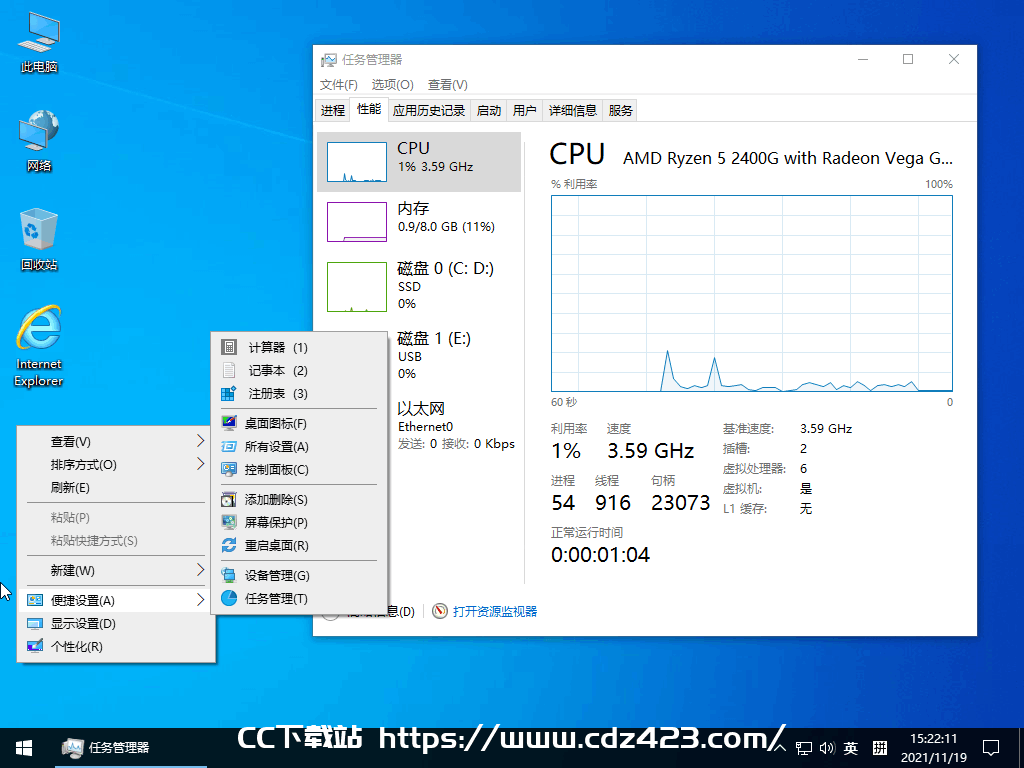Select the 回收站 recycle bin icon
The width and height of the screenshot is (1024, 768).
click(x=39, y=239)
